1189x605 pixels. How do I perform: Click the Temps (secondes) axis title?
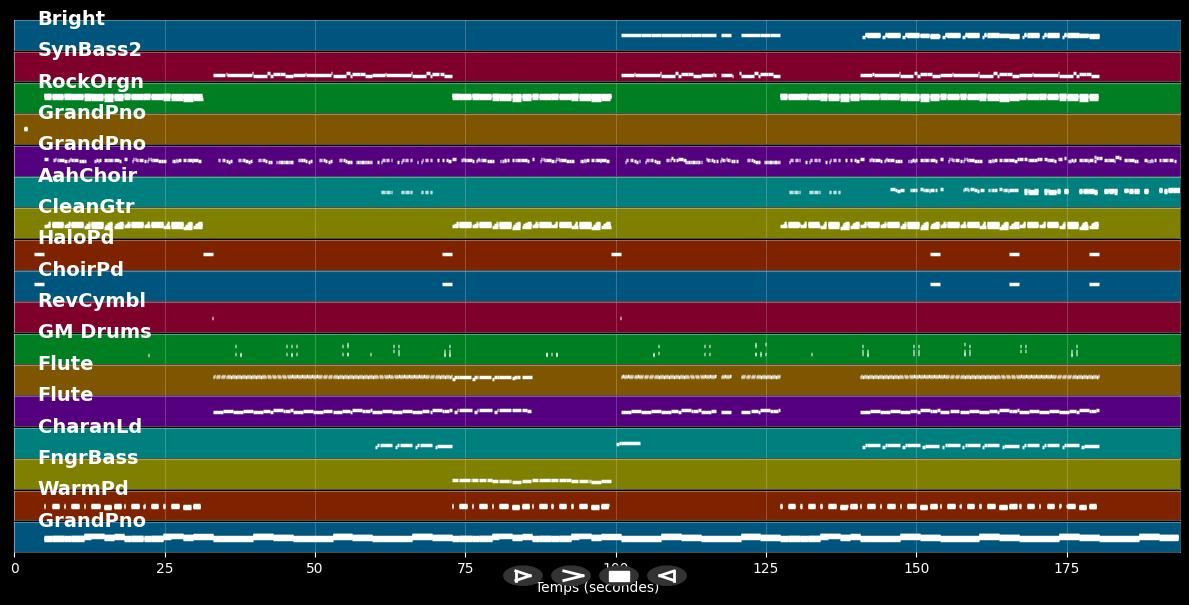tap(598, 588)
